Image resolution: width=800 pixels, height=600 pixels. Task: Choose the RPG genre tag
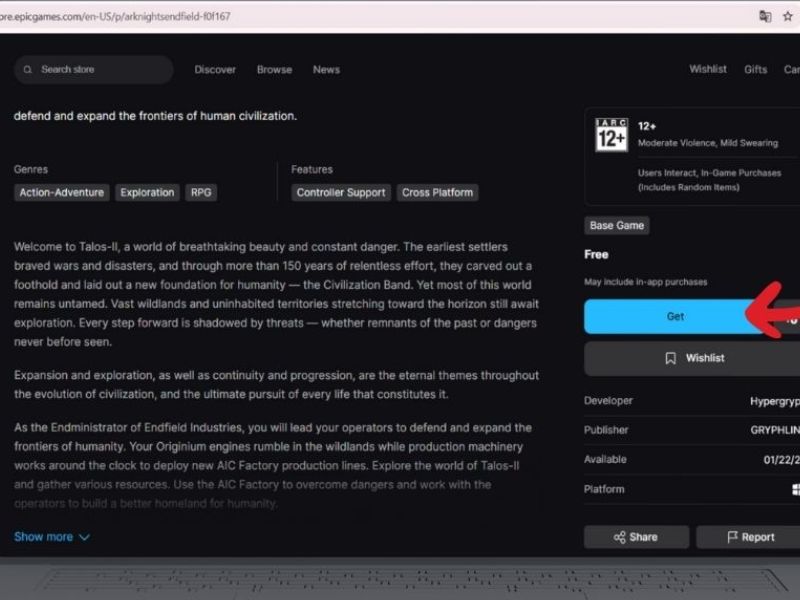[201, 192]
